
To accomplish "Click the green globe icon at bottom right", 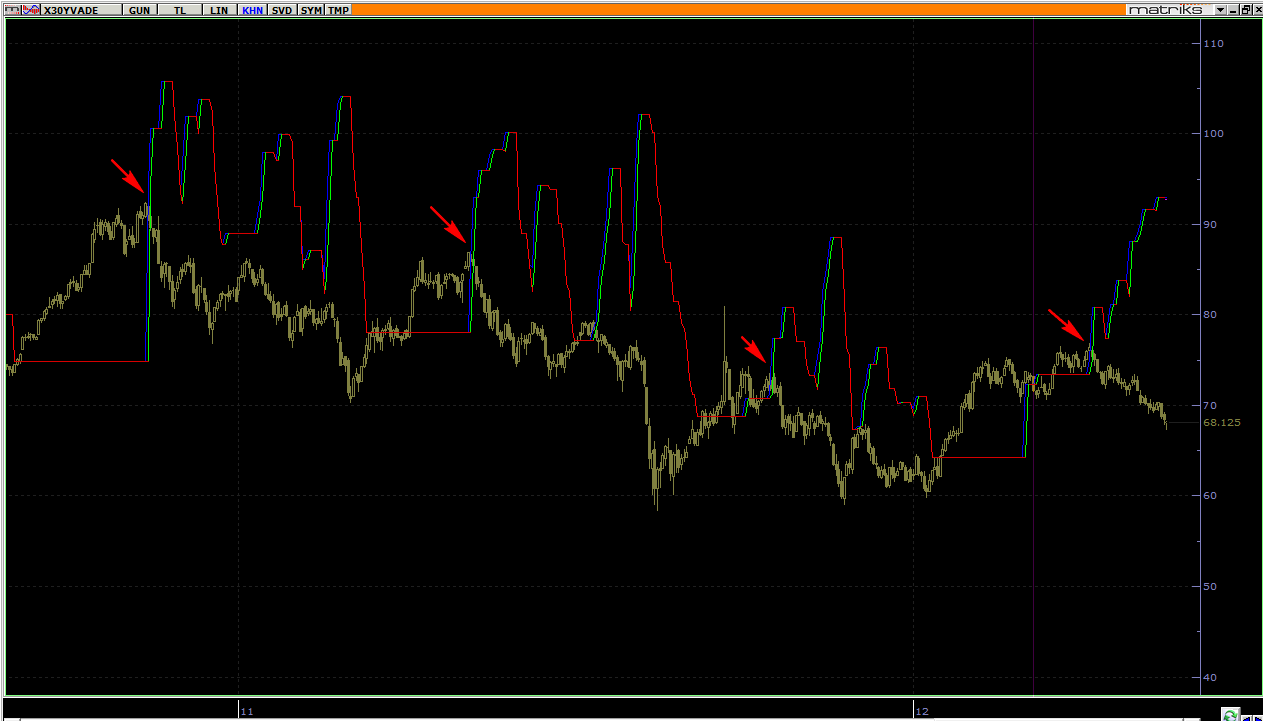I will point(1231,714).
